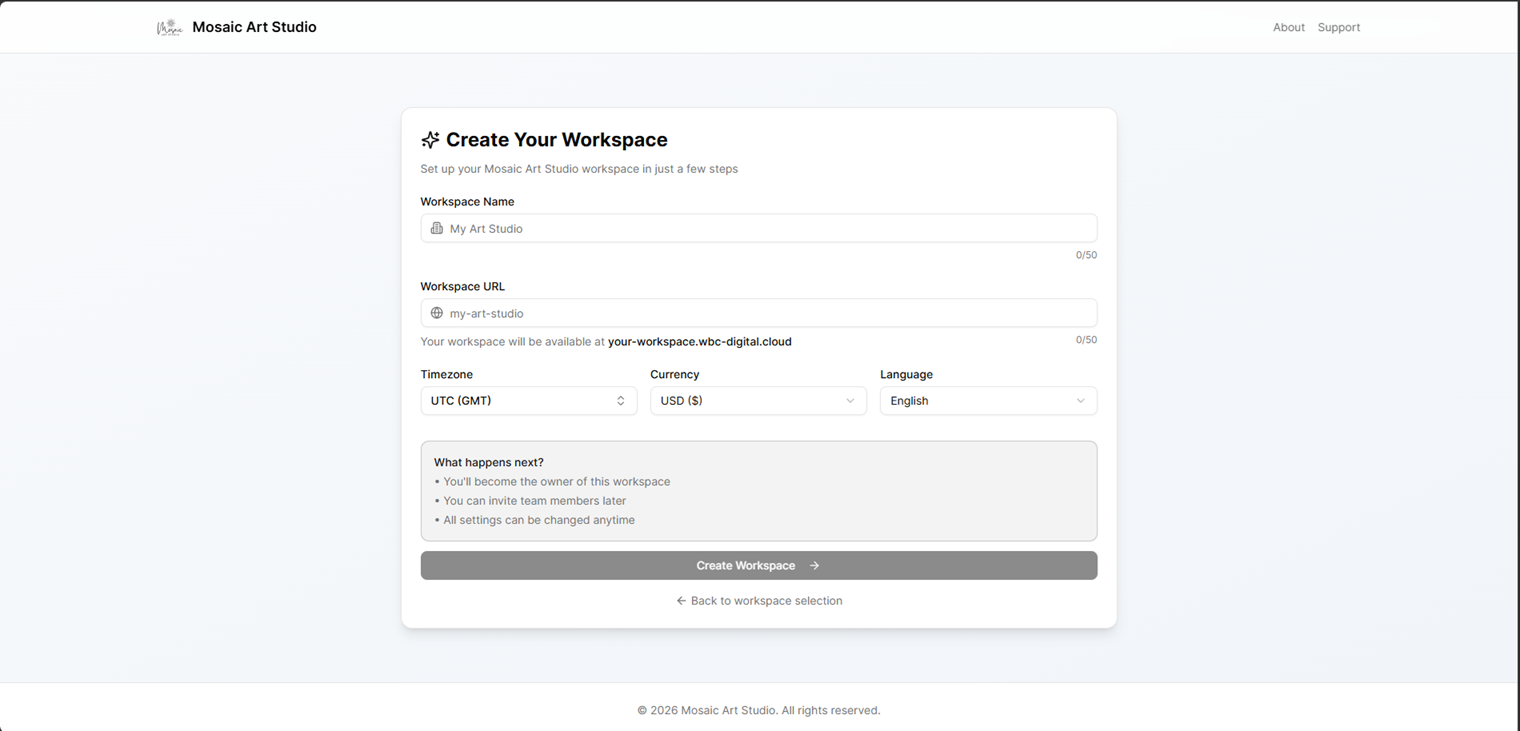Click the Back to workspace selection link

coord(766,600)
